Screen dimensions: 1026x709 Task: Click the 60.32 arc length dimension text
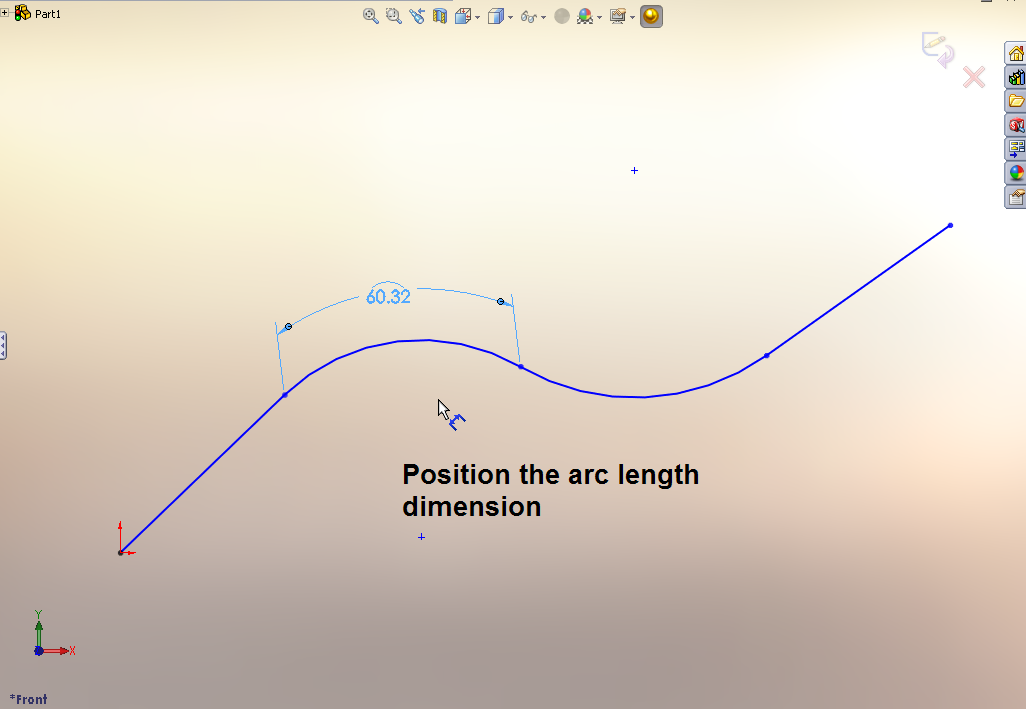pyautogui.click(x=388, y=297)
